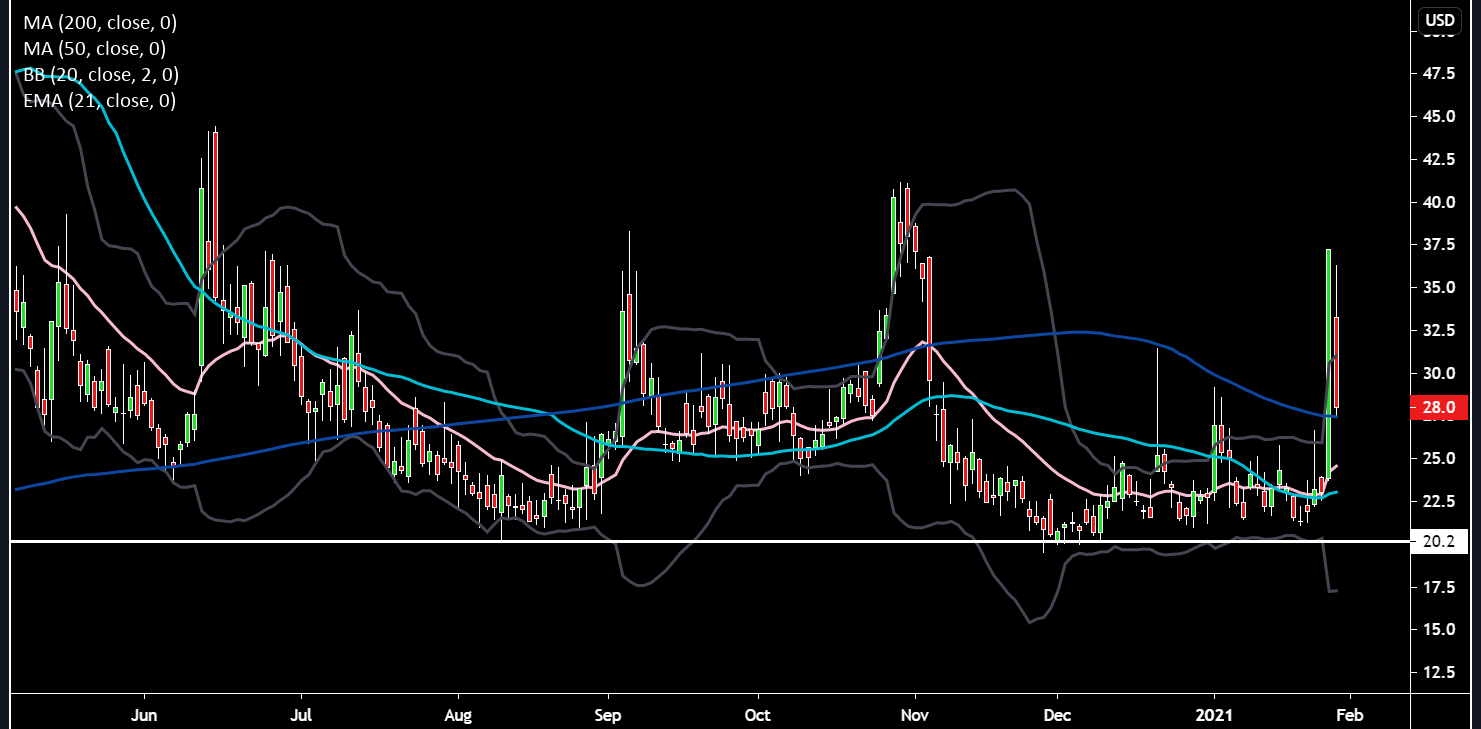
Task: Click the Feb label on time axis
Action: click(x=1351, y=716)
